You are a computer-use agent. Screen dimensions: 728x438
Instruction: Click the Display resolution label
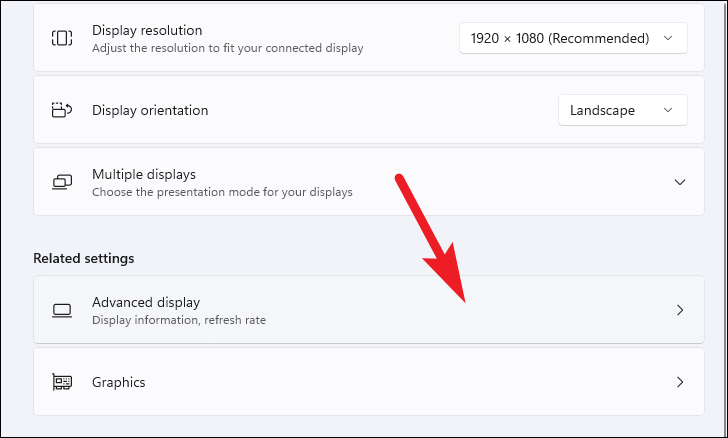(147, 31)
